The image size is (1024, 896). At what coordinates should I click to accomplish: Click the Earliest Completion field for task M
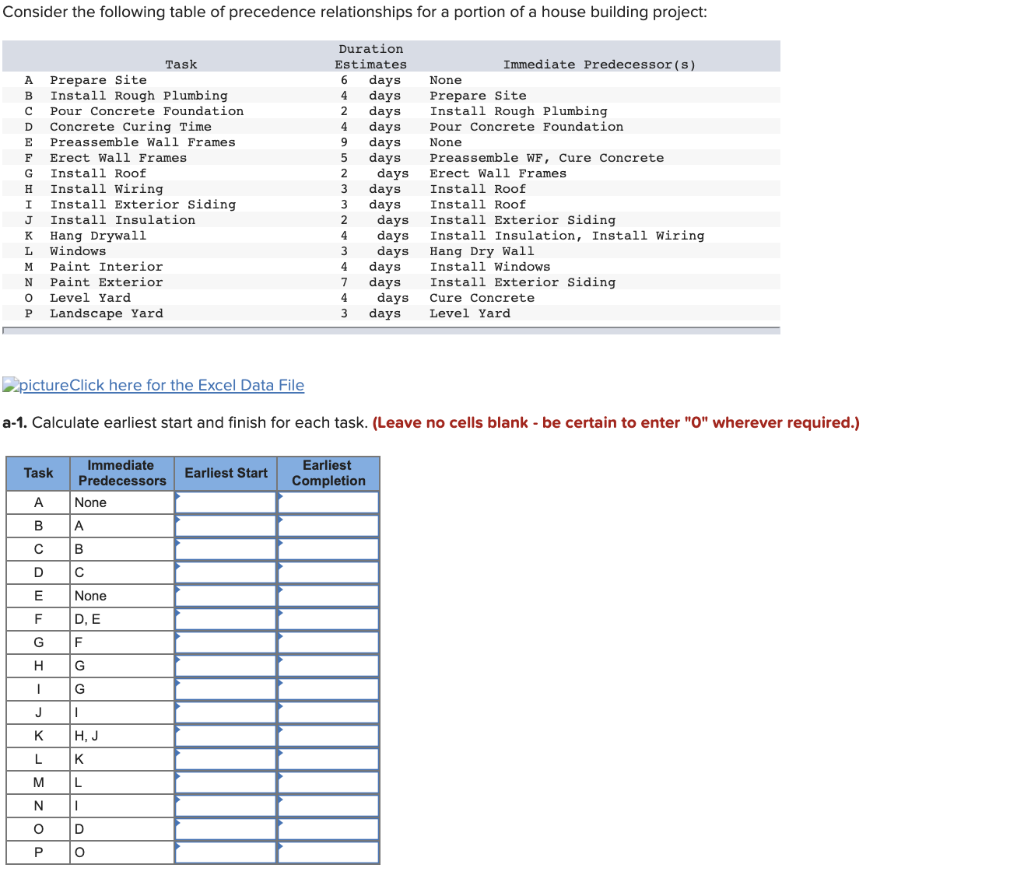click(x=328, y=782)
